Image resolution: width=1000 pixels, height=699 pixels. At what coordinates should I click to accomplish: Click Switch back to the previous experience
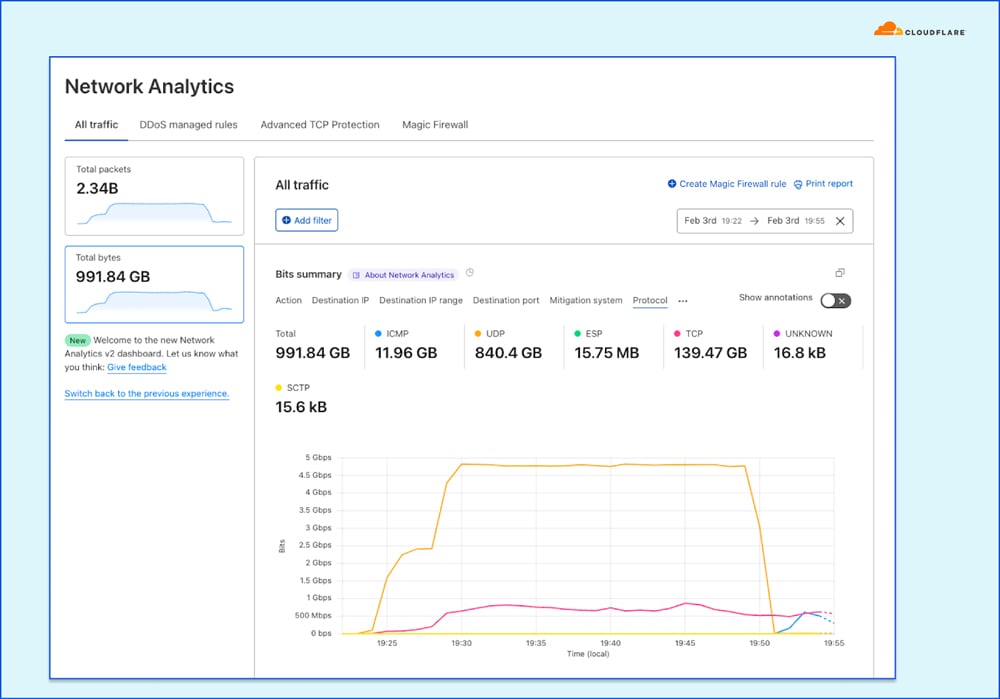(x=147, y=394)
